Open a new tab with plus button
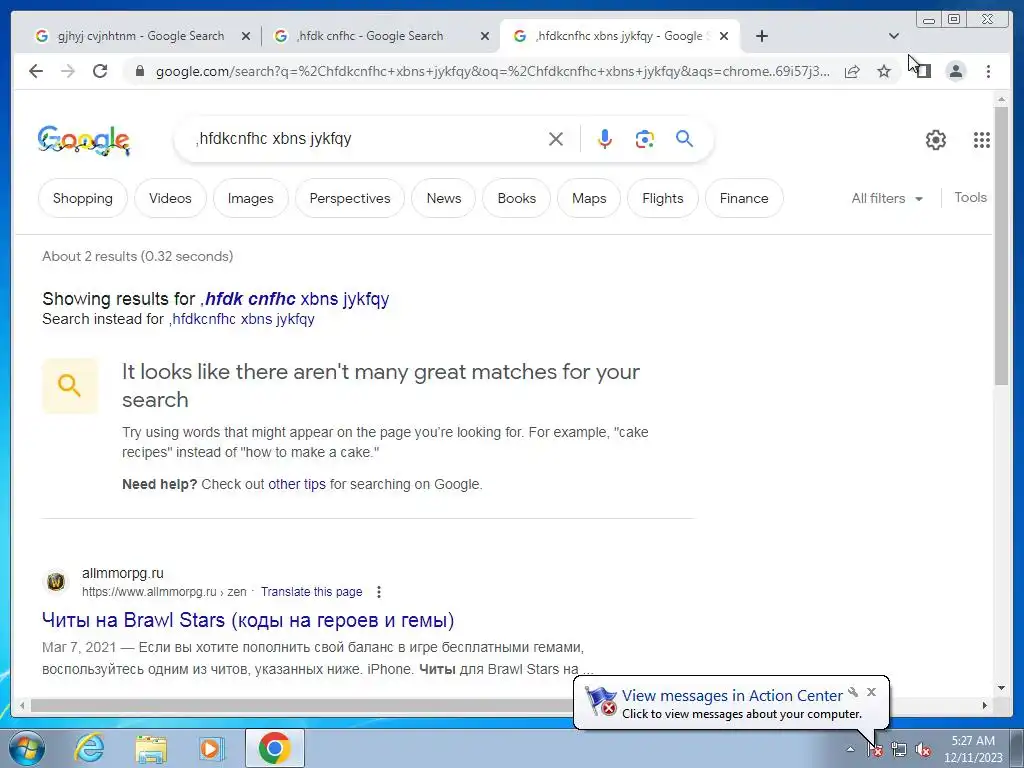 click(761, 36)
